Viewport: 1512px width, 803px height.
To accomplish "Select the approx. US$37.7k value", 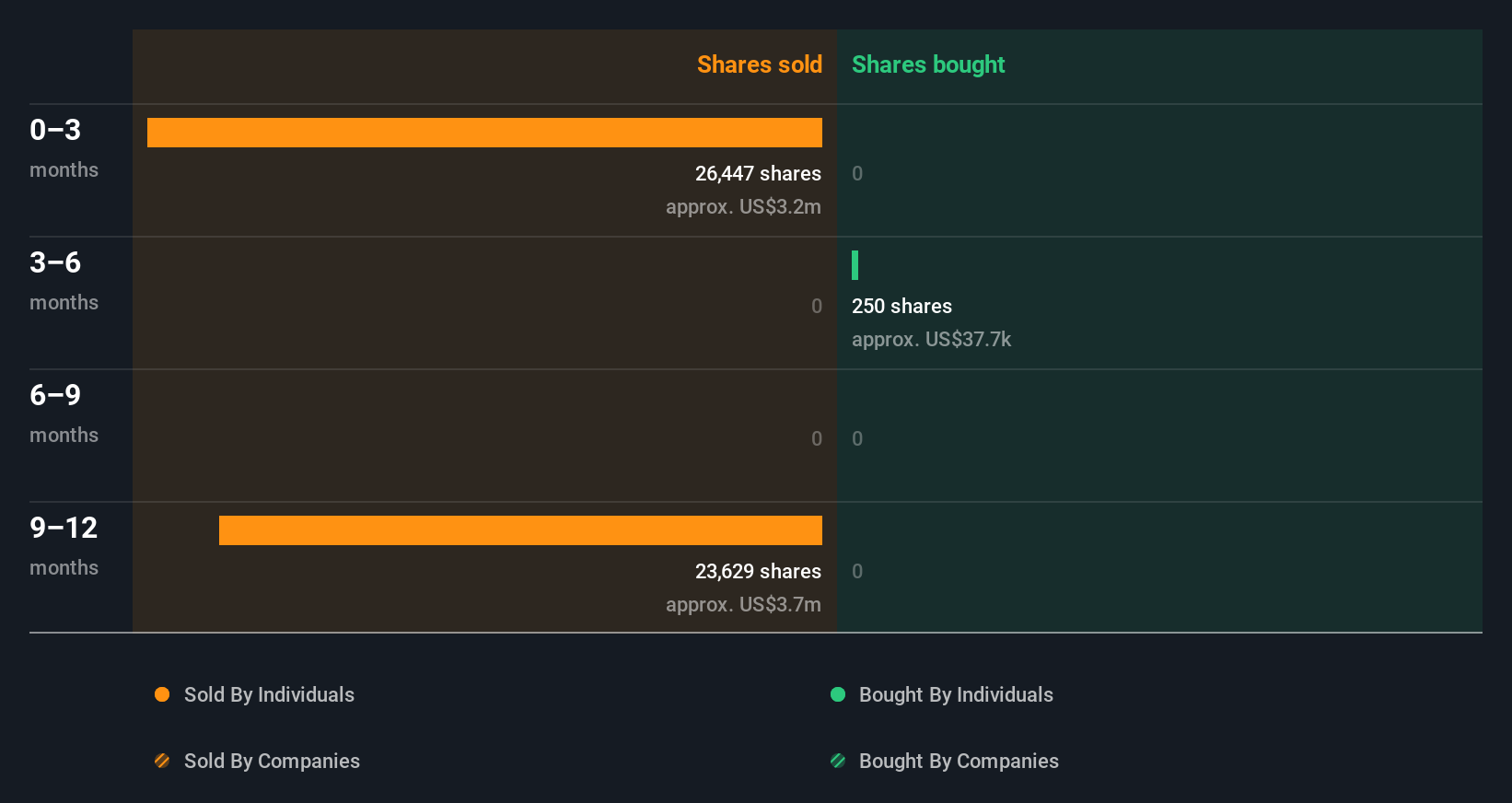I will pos(931,339).
